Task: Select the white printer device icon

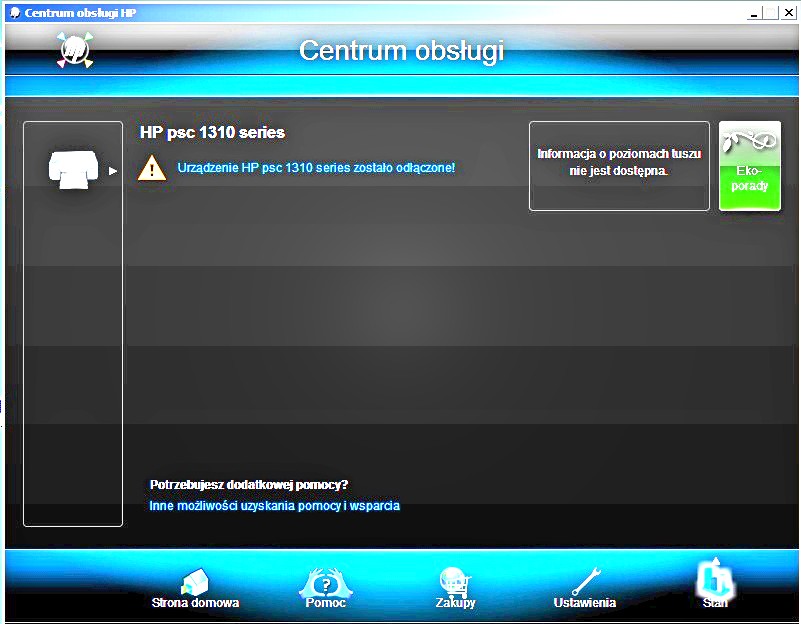Action: tap(75, 170)
